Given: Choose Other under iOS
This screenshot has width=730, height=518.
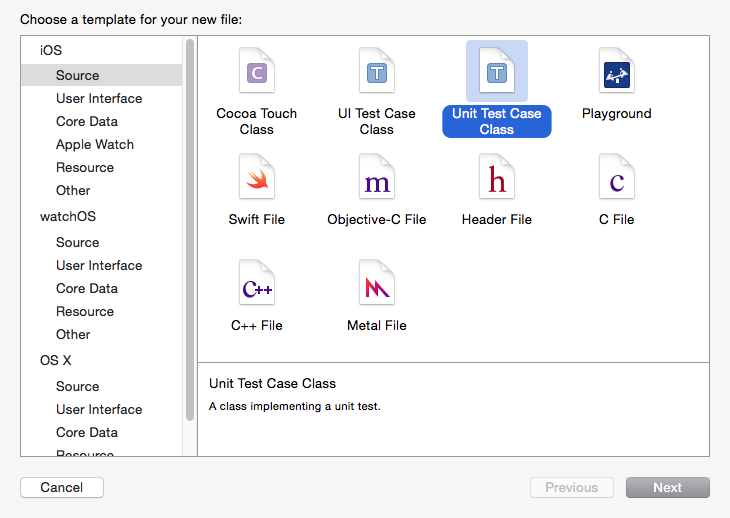Looking at the screenshot, I should click(x=73, y=190).
